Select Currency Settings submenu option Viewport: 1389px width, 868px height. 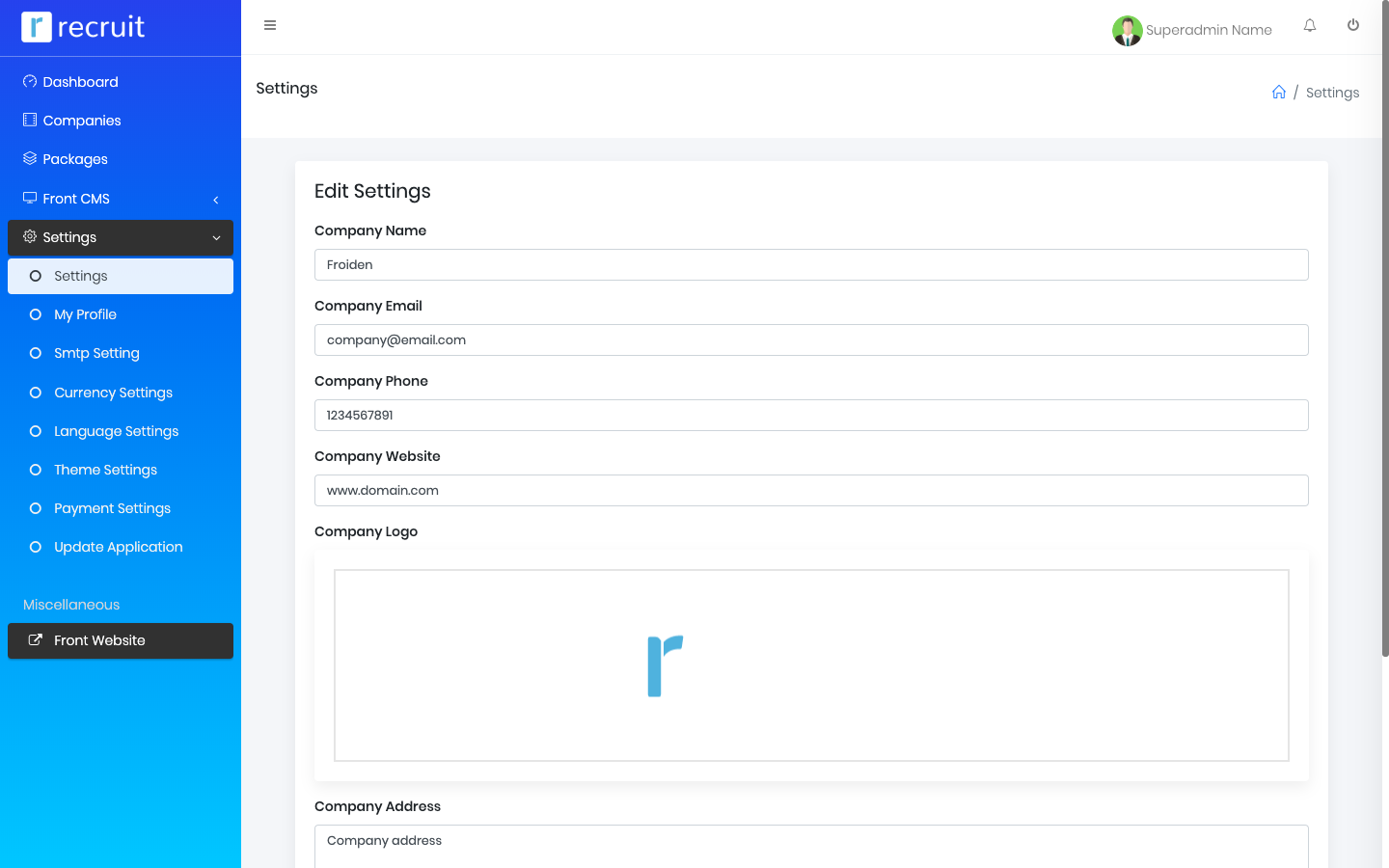(113, 393)
